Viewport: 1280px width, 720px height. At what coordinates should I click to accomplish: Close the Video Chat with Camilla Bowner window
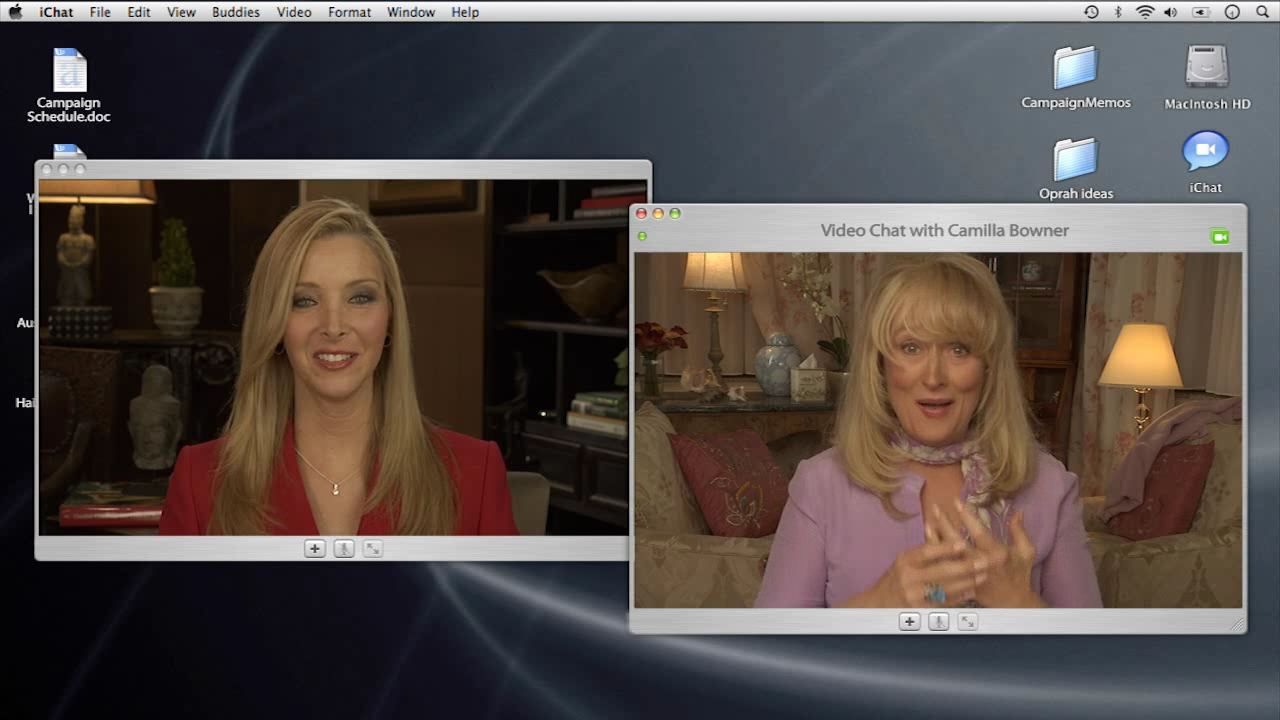click(641, 213)
